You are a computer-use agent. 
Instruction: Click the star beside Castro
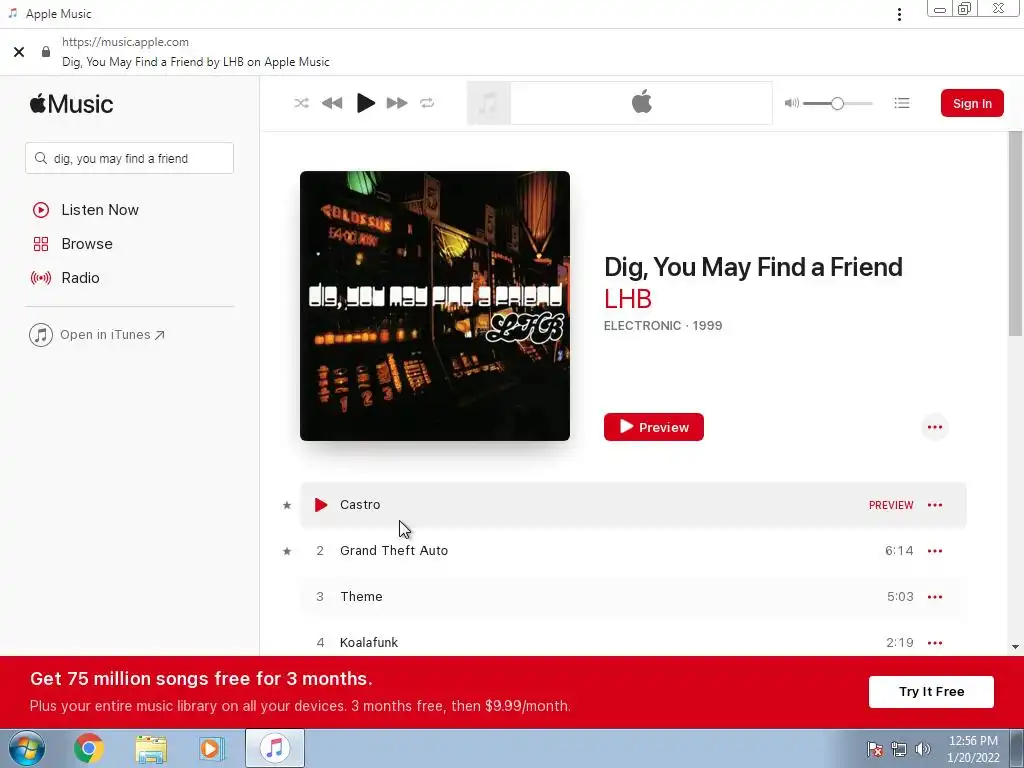tap(287, 505)
